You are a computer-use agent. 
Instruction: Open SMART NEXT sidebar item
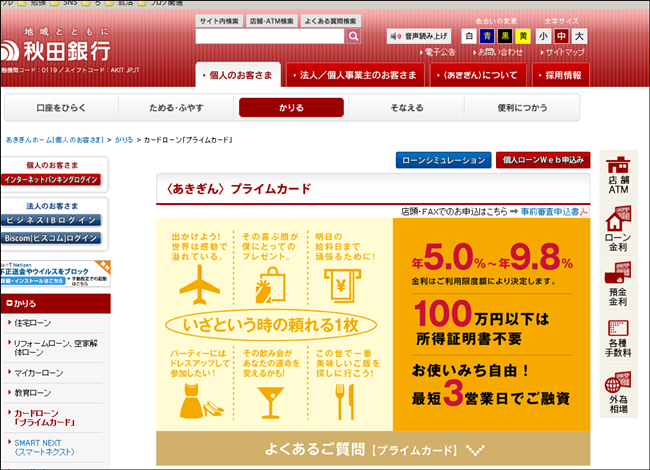tap(44, 447)
